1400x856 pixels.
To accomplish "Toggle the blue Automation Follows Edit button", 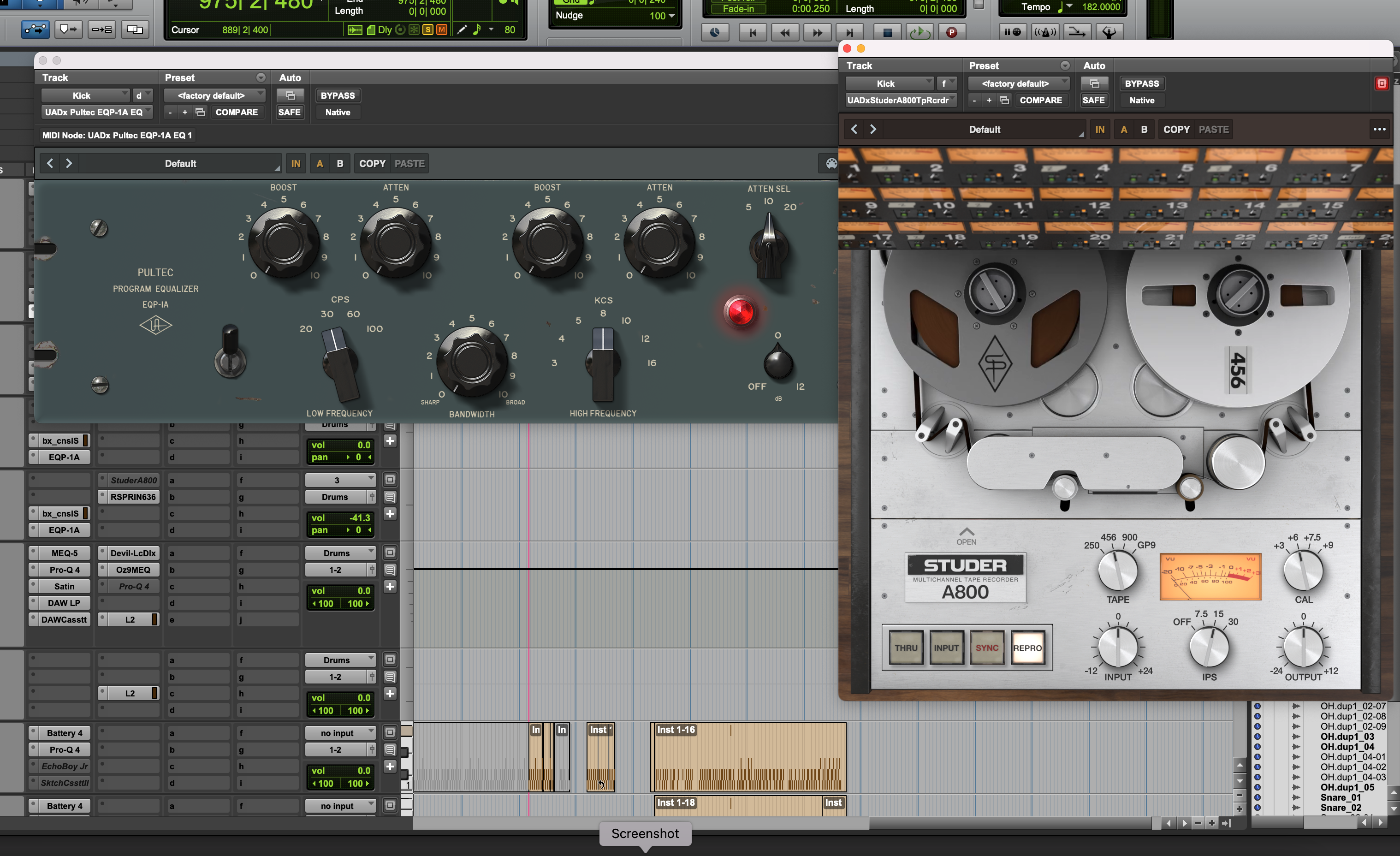I will point(35,29).
